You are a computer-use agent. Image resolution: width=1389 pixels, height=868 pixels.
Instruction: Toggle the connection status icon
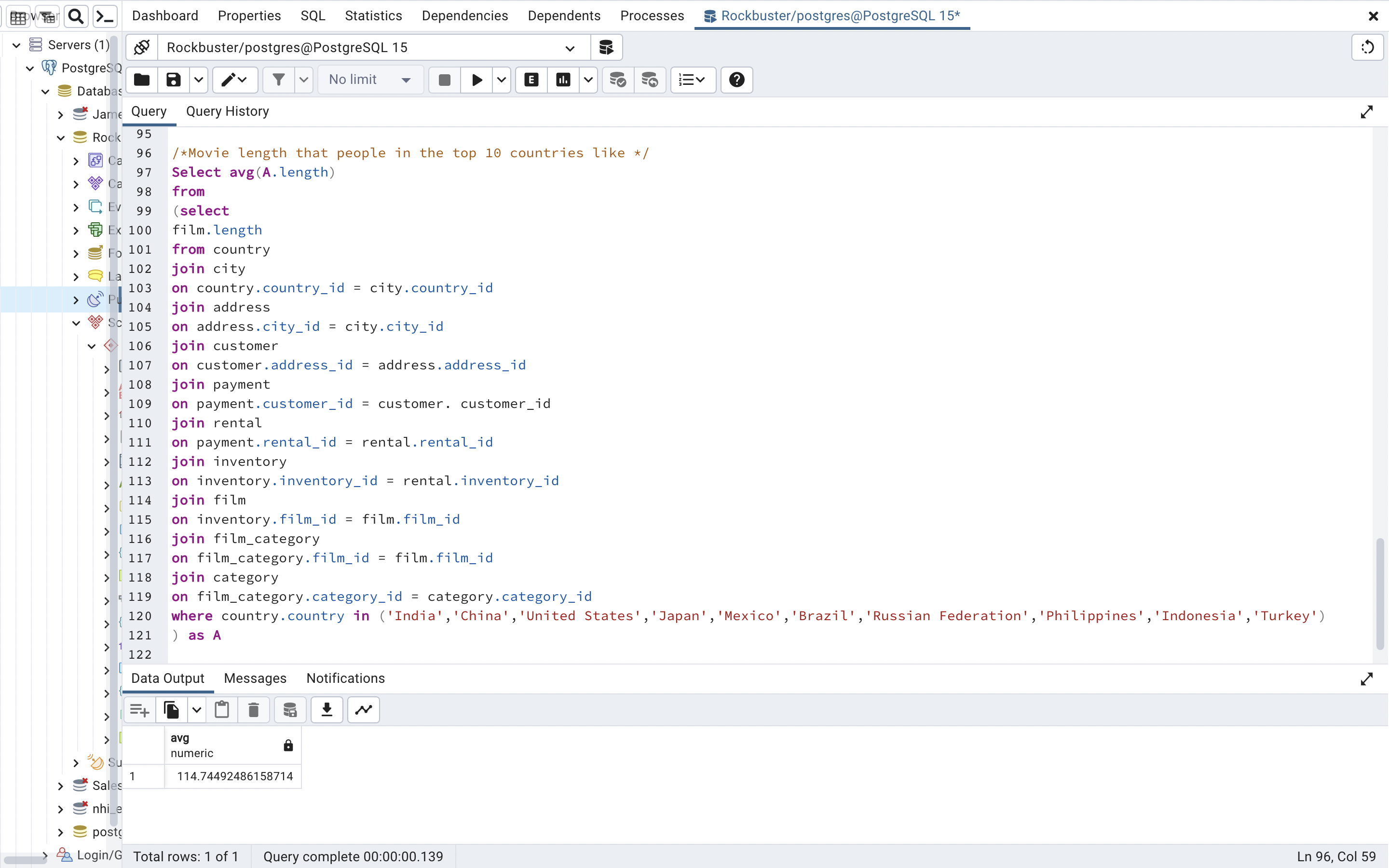pos(142,48)
